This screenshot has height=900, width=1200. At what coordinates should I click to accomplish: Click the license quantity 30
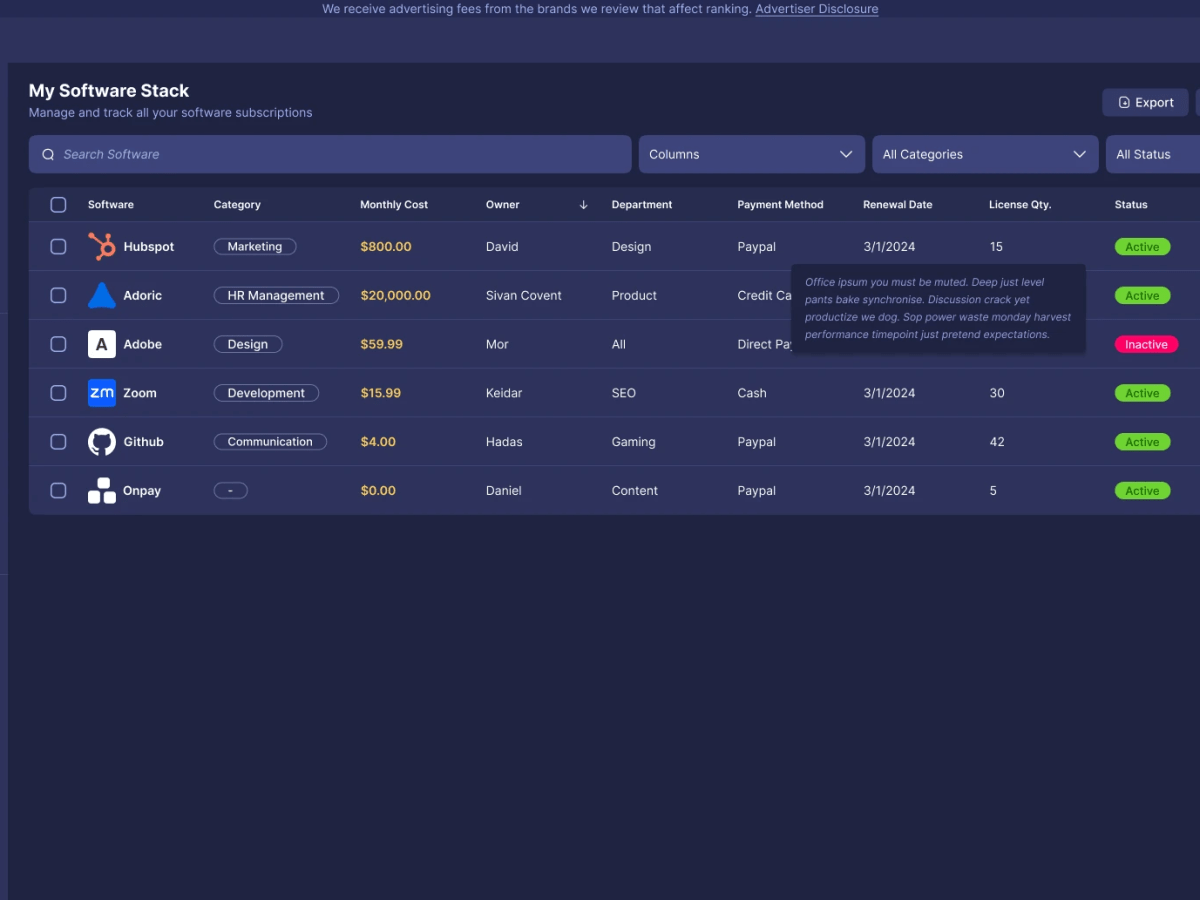pos(997,394)
